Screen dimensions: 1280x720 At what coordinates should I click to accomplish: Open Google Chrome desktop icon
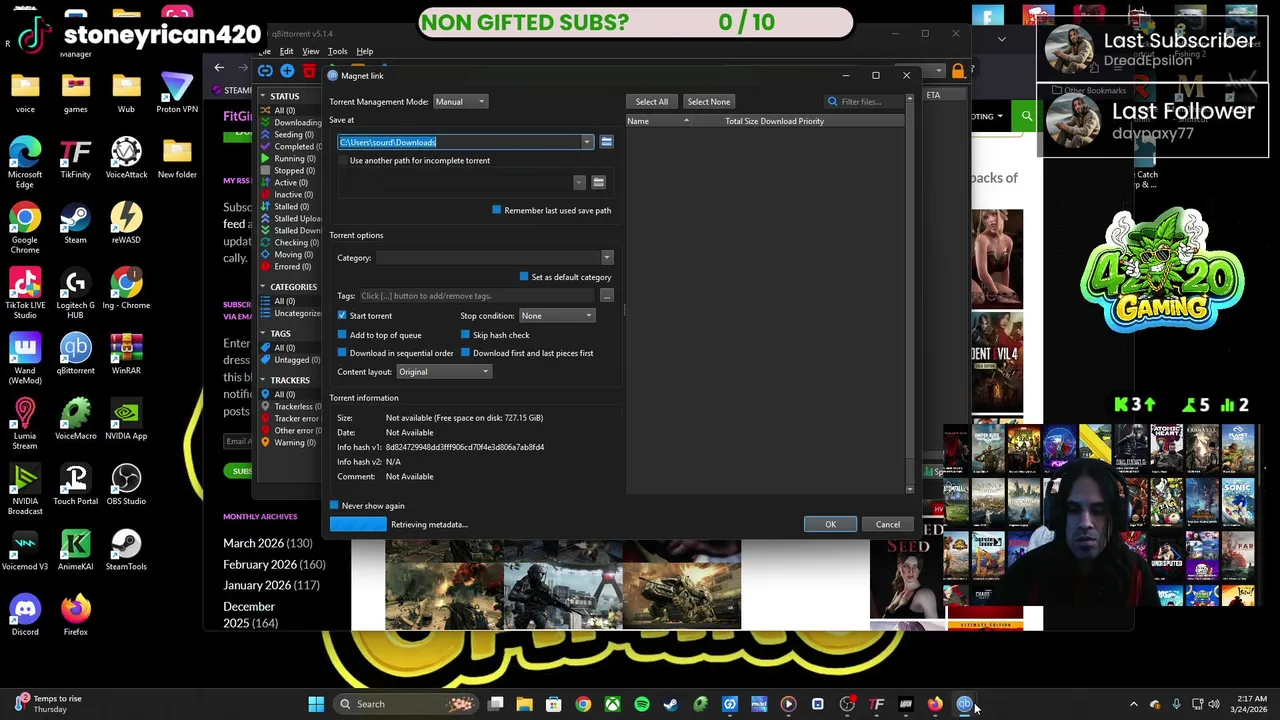[x=25, y=228]
